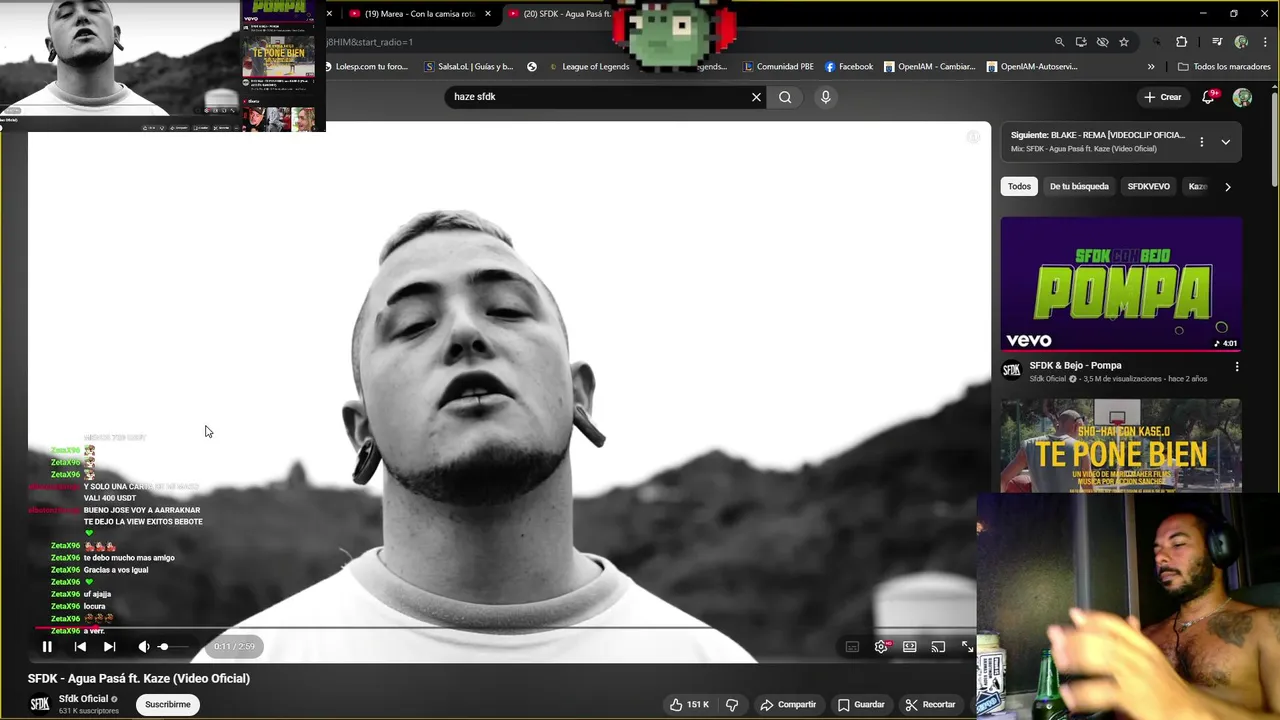Image resolution: width=1280 pixels, height=720 pixels.
Task: Open the Facebook bookmark
Action: [x=849, y=67]
